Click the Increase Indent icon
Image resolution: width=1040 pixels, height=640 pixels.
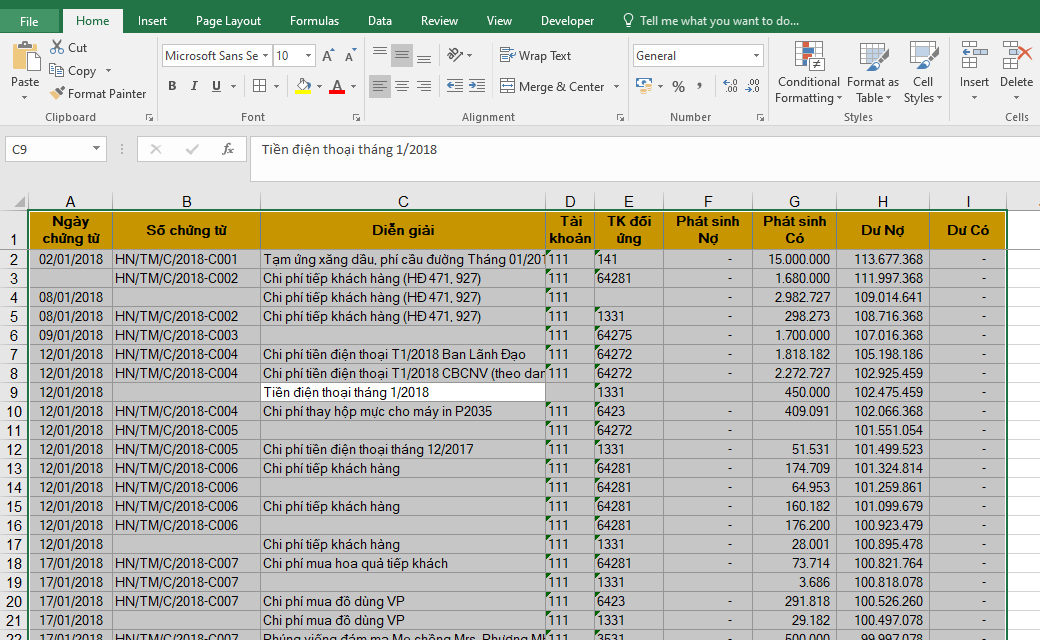coord(477,87)
